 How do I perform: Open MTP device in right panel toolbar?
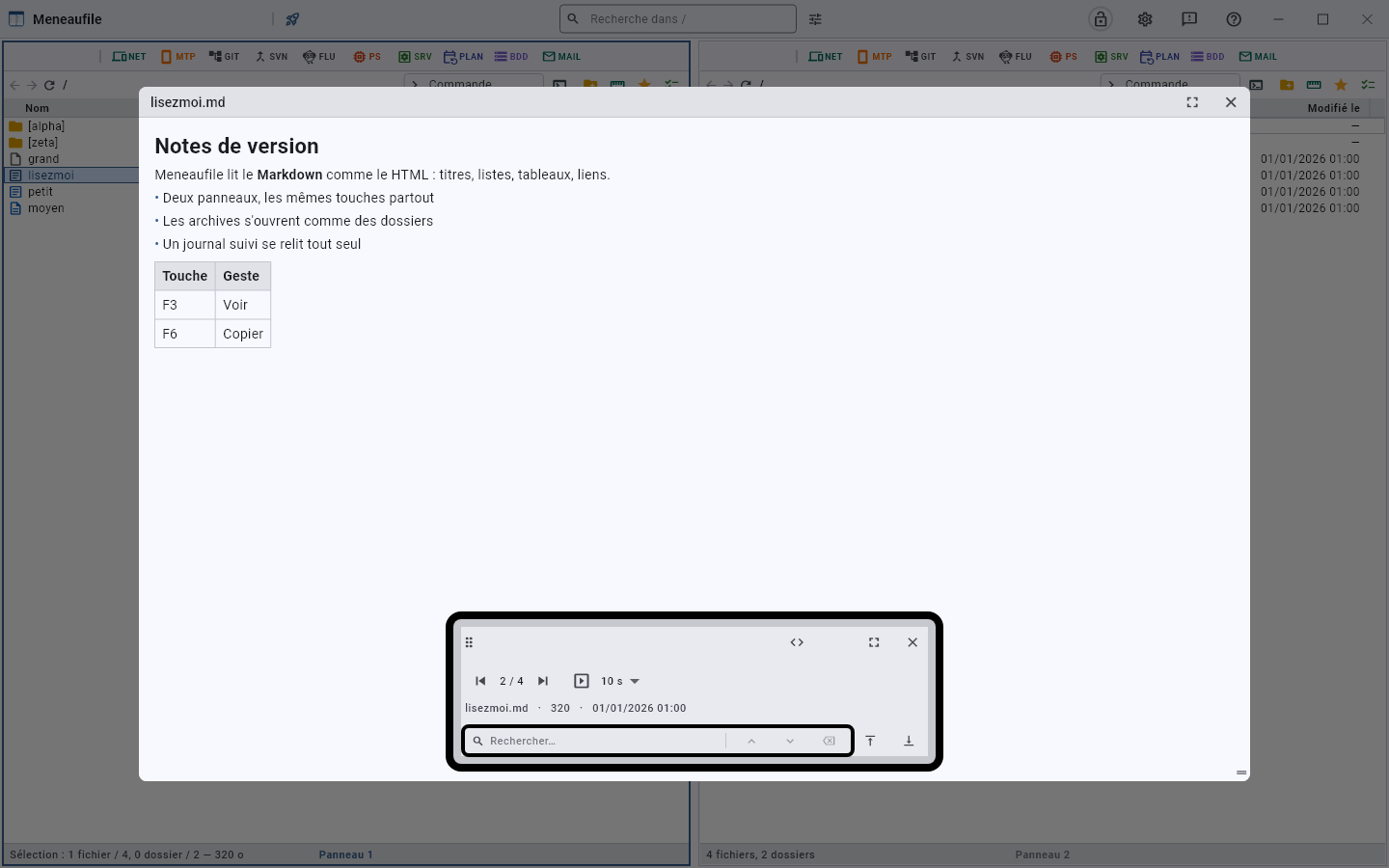point(874,57)
